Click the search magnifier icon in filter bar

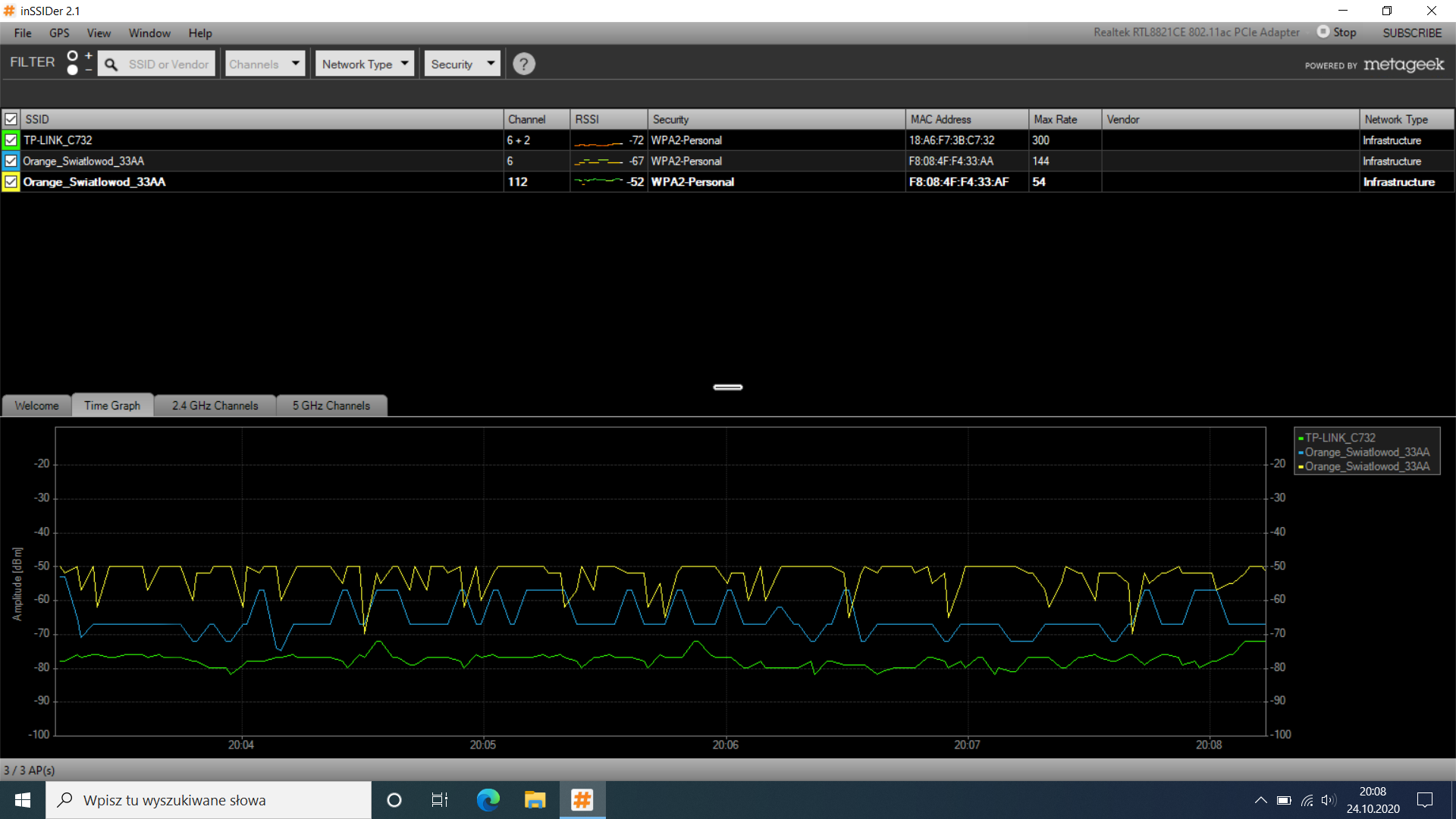111,64
